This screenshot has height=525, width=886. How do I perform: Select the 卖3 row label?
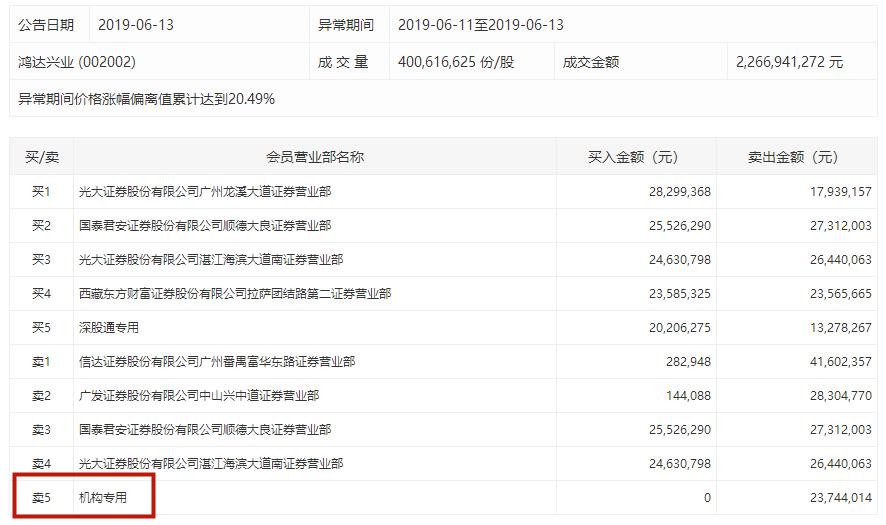[41, 429]
